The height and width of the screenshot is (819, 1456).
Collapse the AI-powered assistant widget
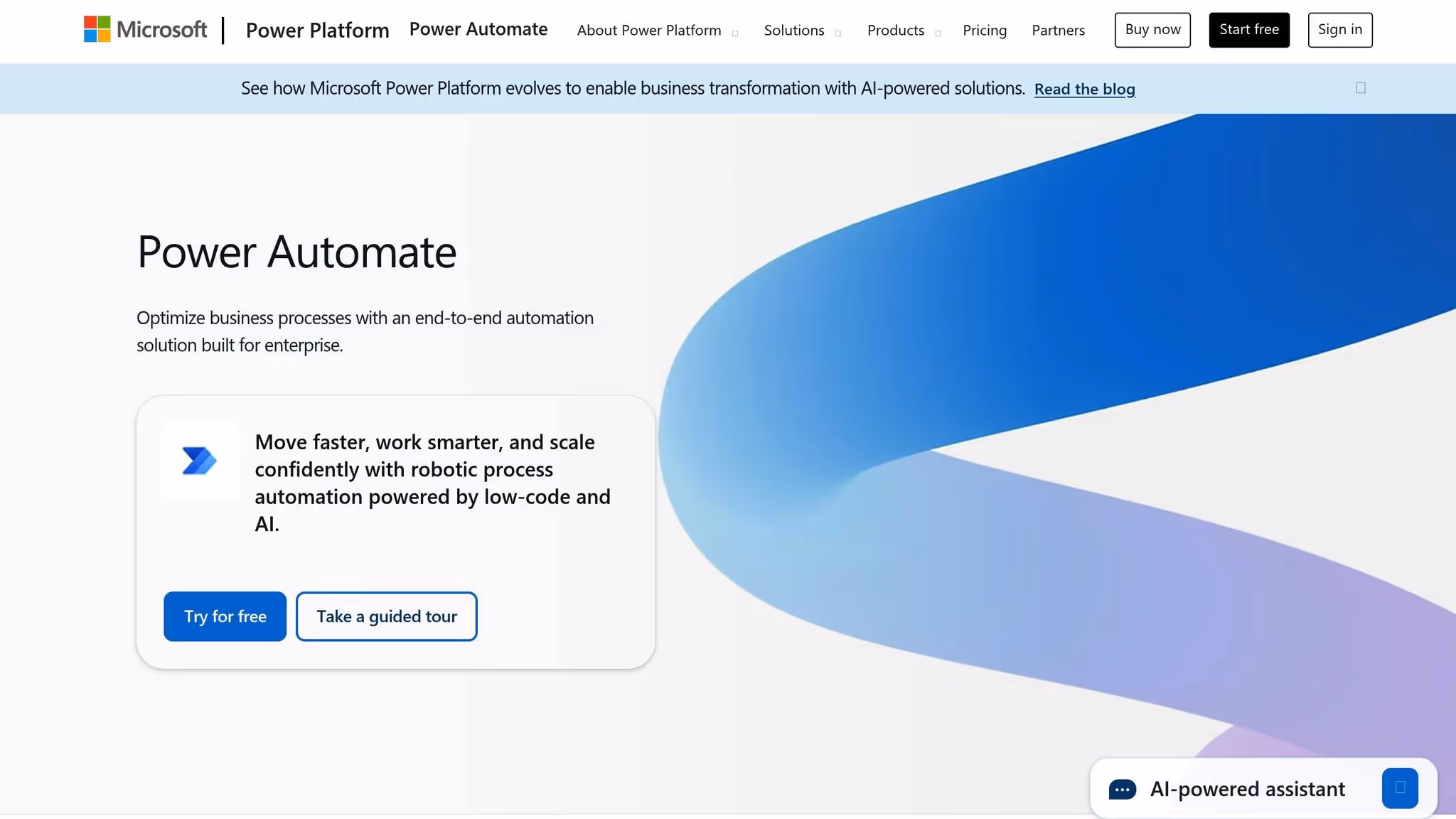point(1398,788)
